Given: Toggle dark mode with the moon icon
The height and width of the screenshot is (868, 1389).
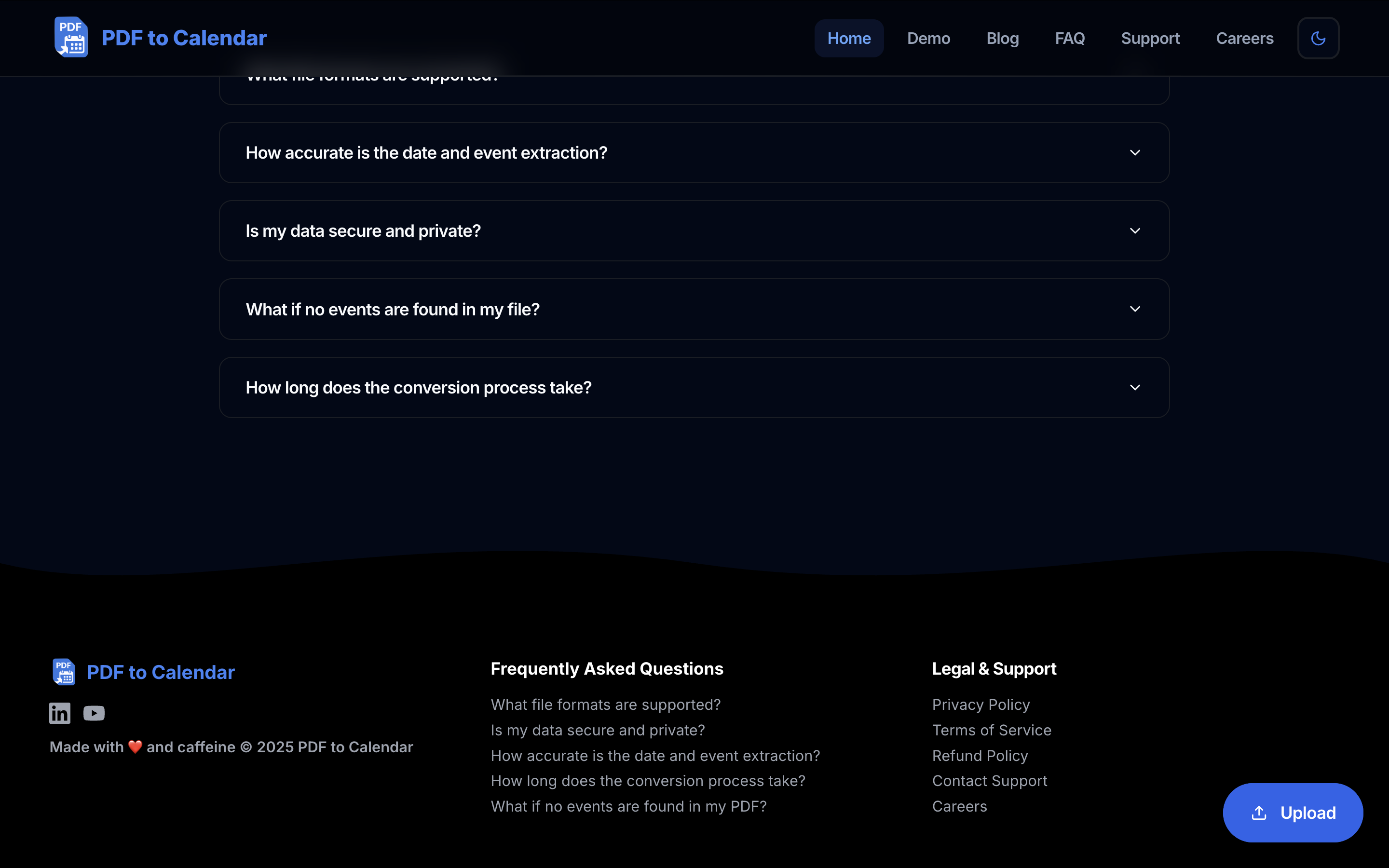Looking at the screenshot, I should click(1318, 39).
